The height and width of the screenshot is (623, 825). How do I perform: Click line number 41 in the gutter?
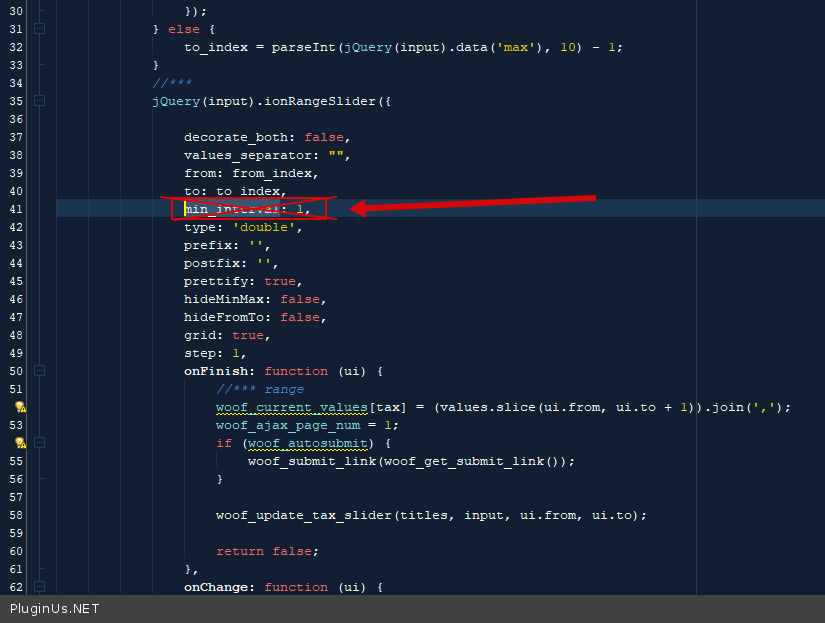pos(15,209)
